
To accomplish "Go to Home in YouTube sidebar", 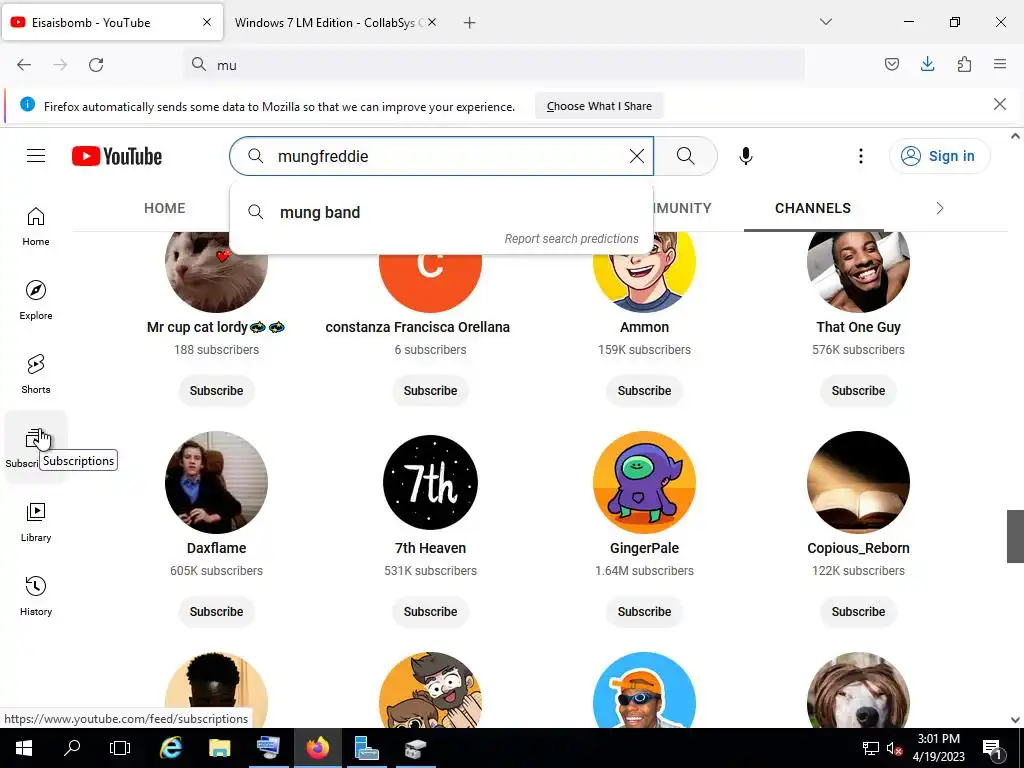I will (x=36, y=227).
